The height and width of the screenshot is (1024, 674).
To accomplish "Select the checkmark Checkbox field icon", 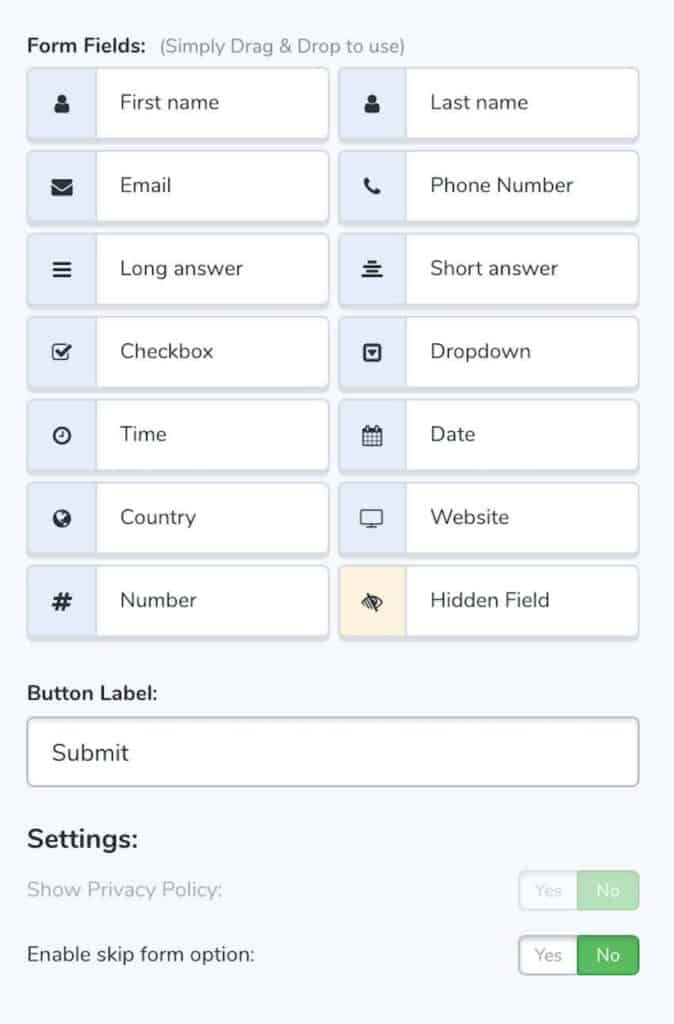I will click(62, 352).
